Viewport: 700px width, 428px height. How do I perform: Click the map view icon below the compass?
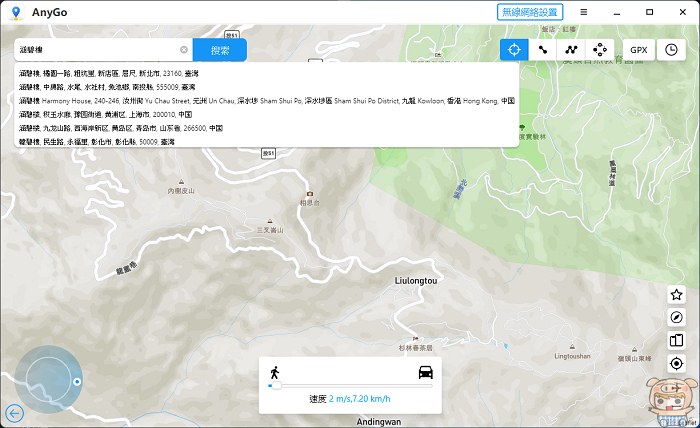tap(677, 340)
